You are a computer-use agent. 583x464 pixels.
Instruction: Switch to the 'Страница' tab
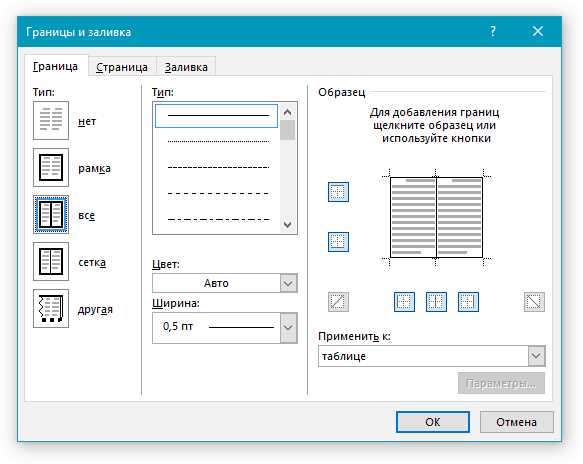pos(122,67)
